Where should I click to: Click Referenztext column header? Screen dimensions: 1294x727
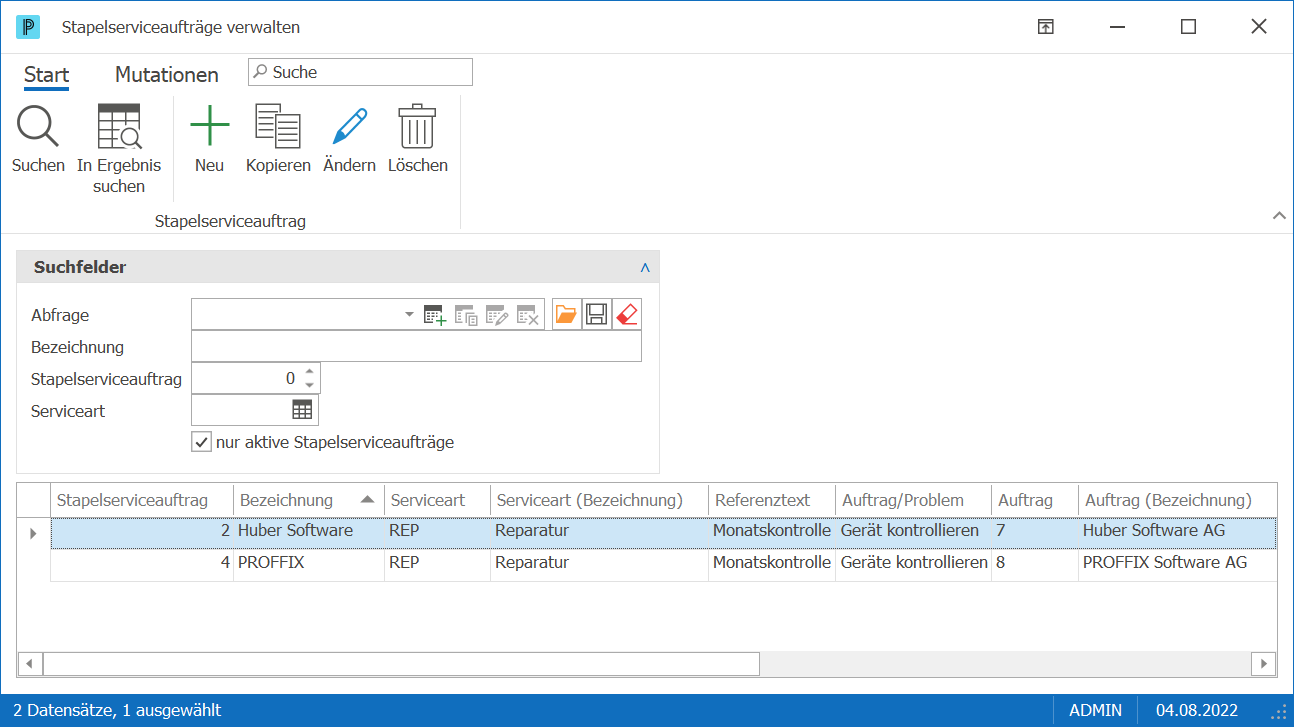pyautogui.click(x=772, y=500)
